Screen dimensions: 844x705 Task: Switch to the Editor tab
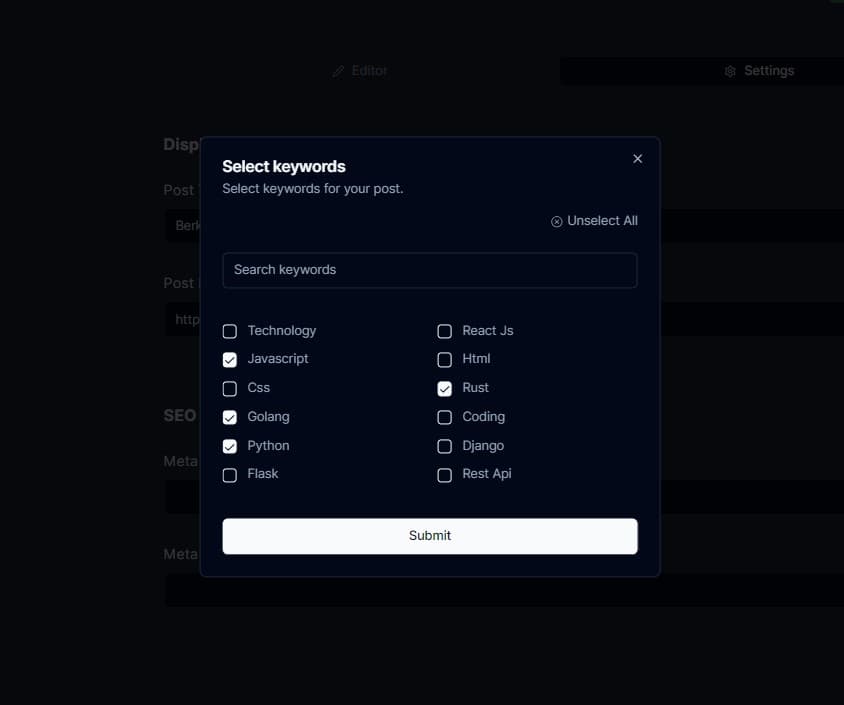[x=360, y=71]
